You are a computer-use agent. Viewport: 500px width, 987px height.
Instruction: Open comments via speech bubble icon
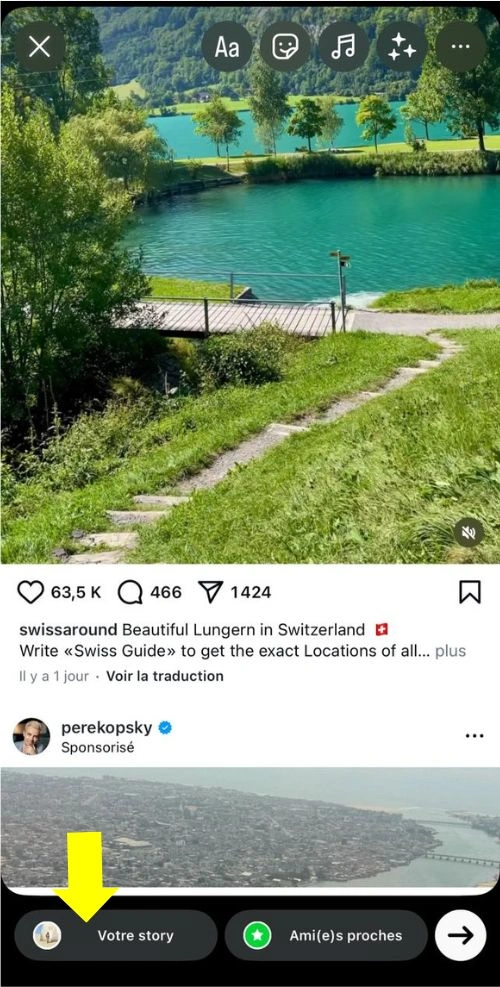point(130,592)
